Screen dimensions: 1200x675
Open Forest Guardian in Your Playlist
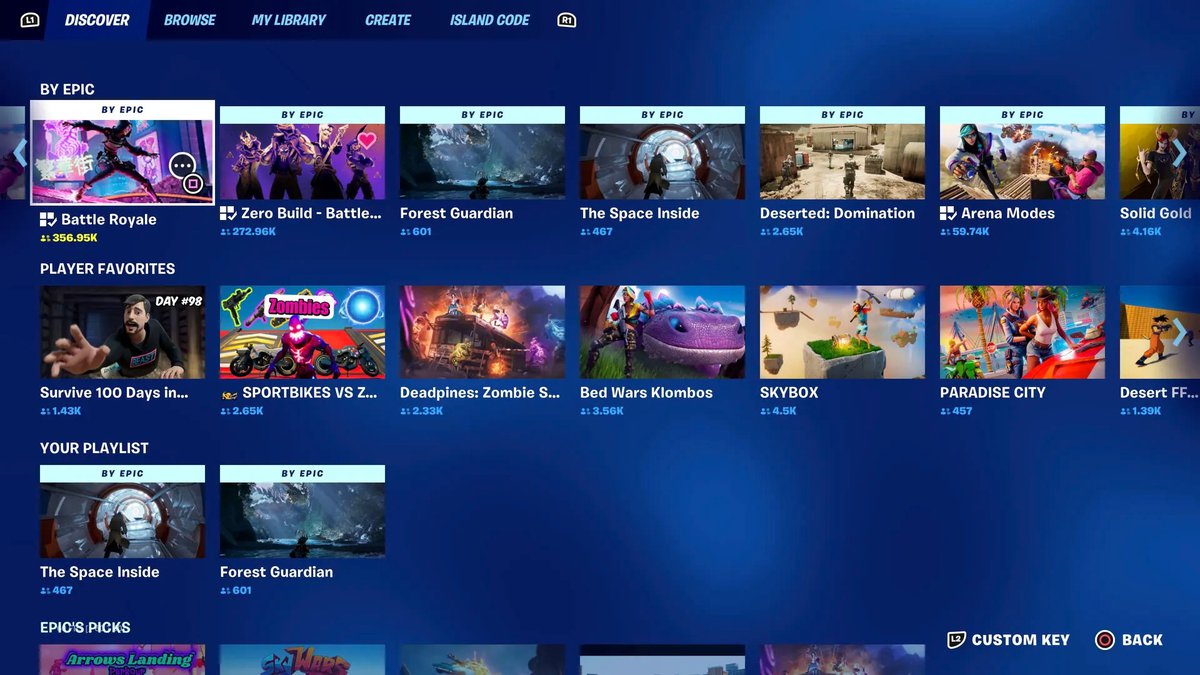pos(302,520)
